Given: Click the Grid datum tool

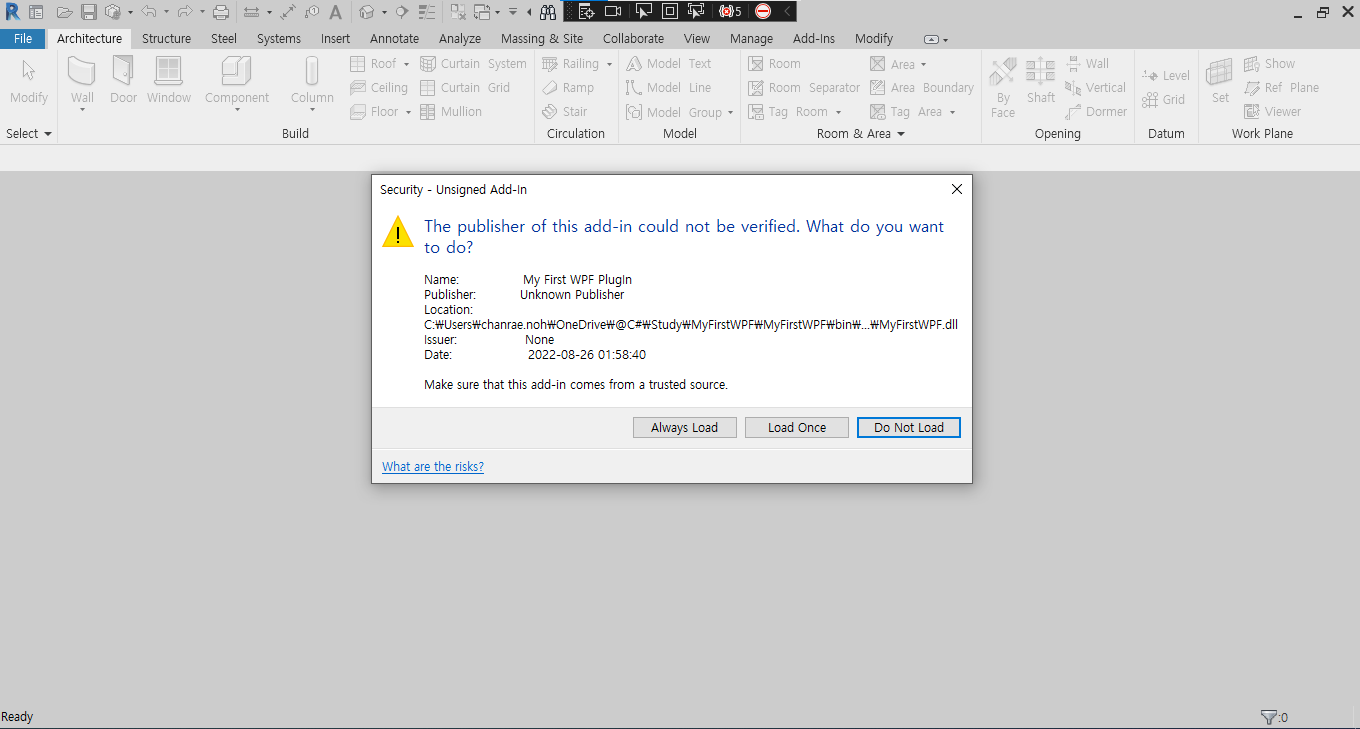Looking at the screenshot, I should [x=1163, y=100].
